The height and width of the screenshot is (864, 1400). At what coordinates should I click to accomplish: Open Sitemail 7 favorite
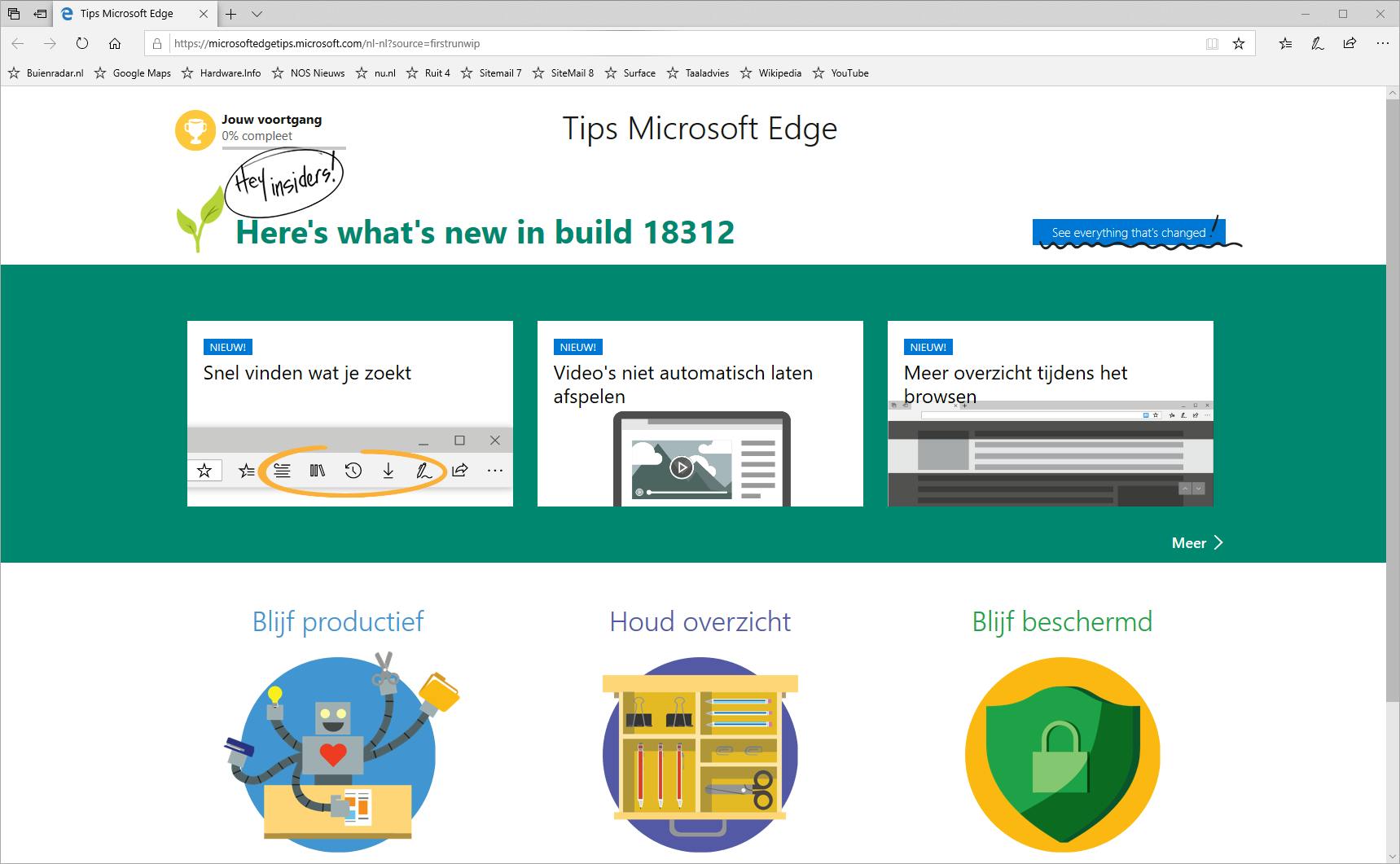491,73
